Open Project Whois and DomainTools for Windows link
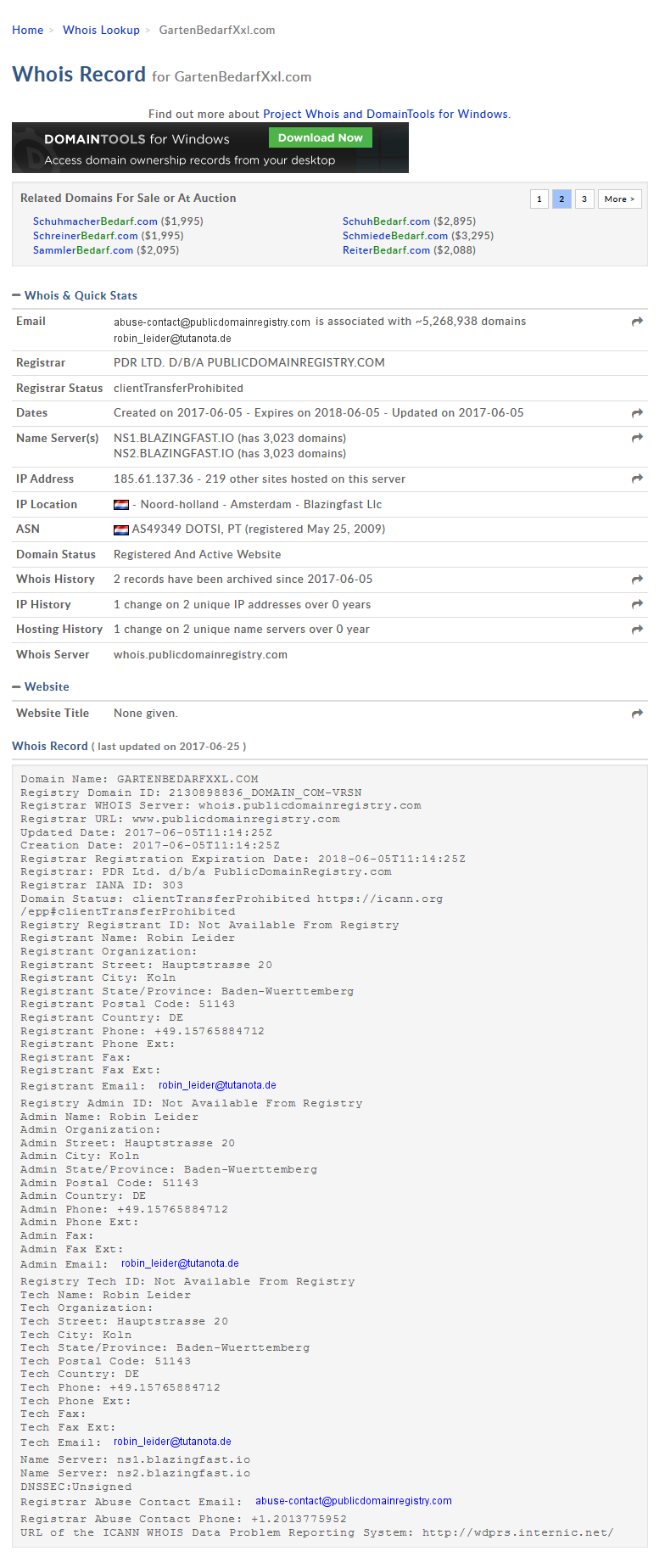This screenshot has width=665, height=1568. click(386, 114)
